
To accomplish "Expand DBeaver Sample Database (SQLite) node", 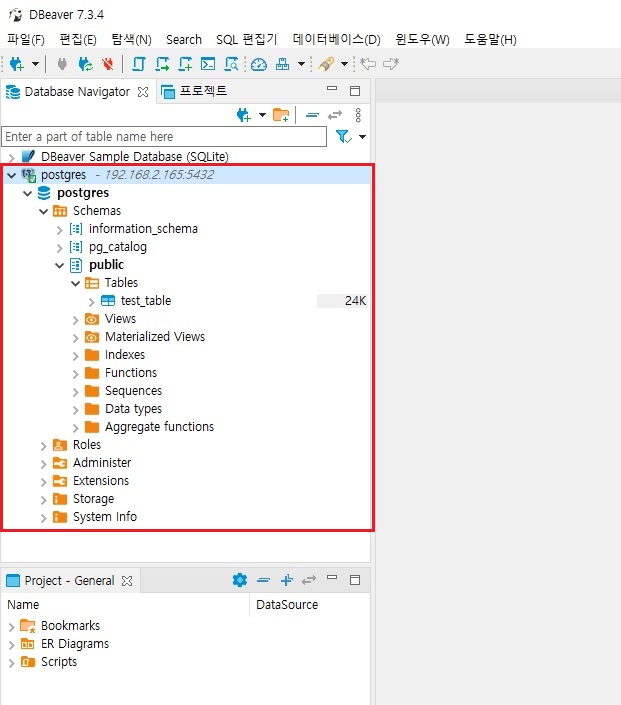I will [x=12, y=157].
